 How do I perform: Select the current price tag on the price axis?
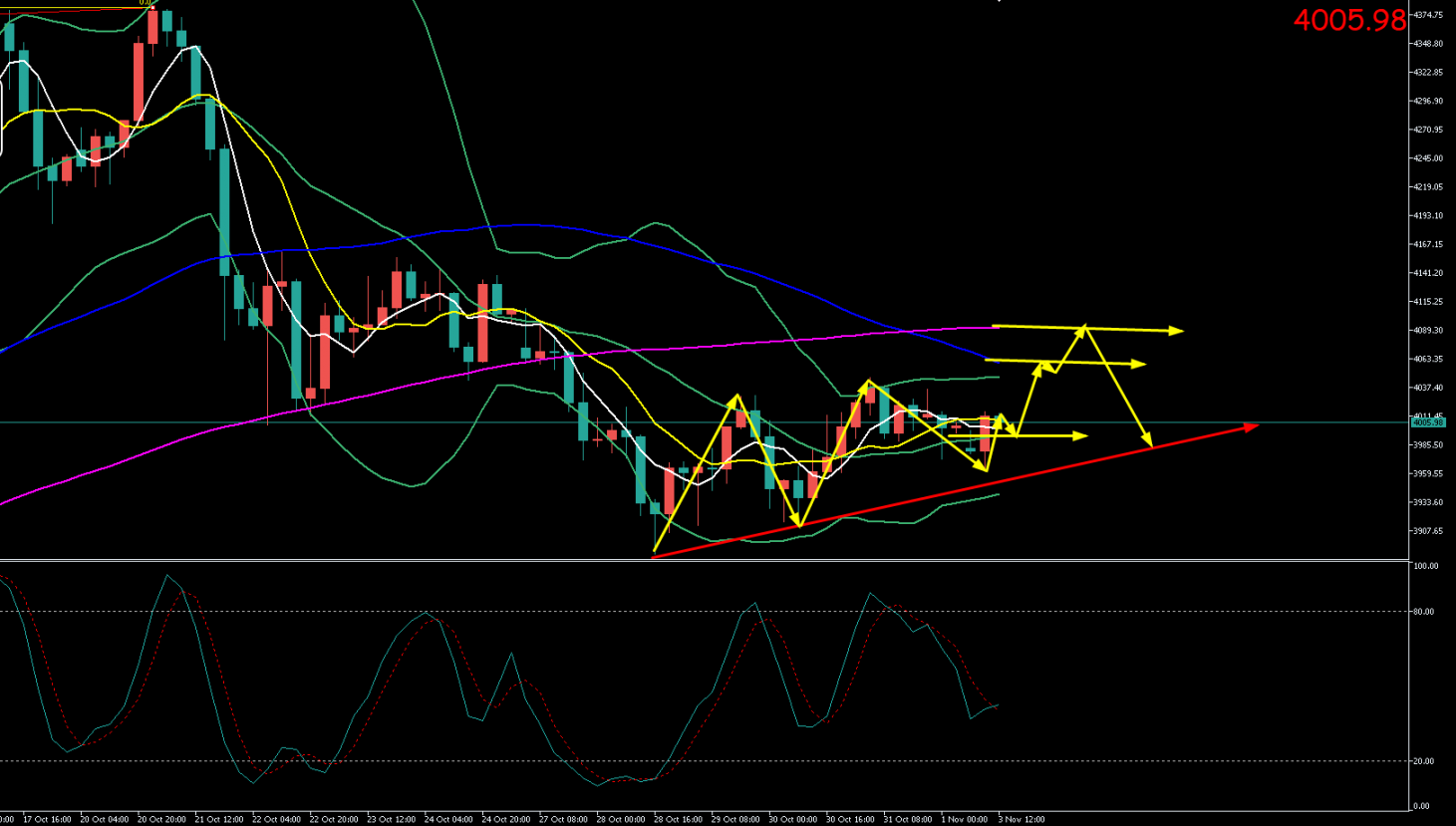pos(1428,422)
